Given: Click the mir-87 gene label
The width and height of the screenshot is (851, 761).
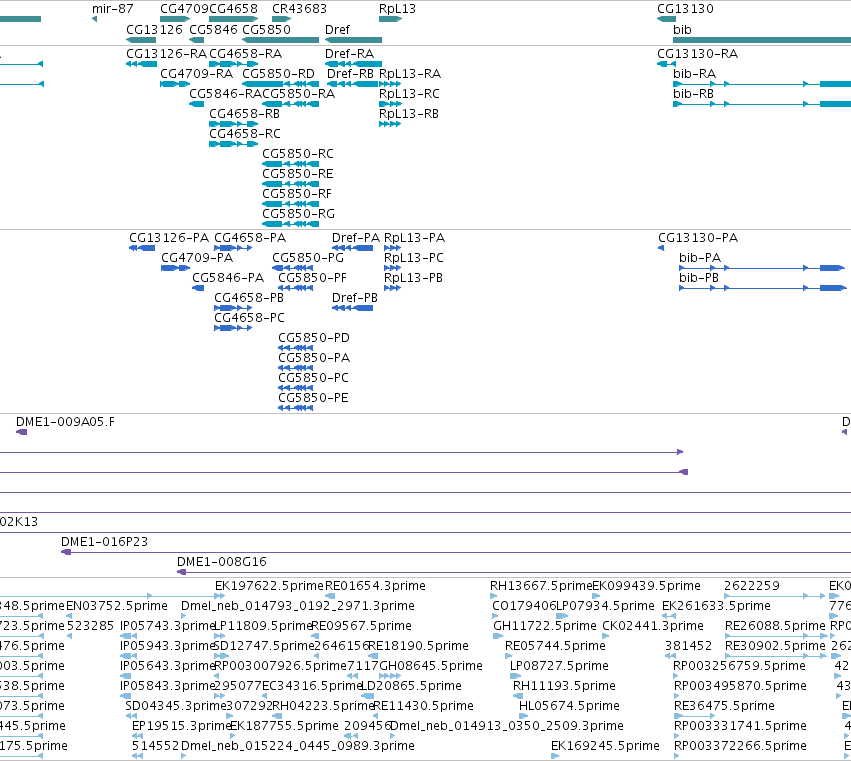Looking at the screenshot, I should tap(112, 9).
